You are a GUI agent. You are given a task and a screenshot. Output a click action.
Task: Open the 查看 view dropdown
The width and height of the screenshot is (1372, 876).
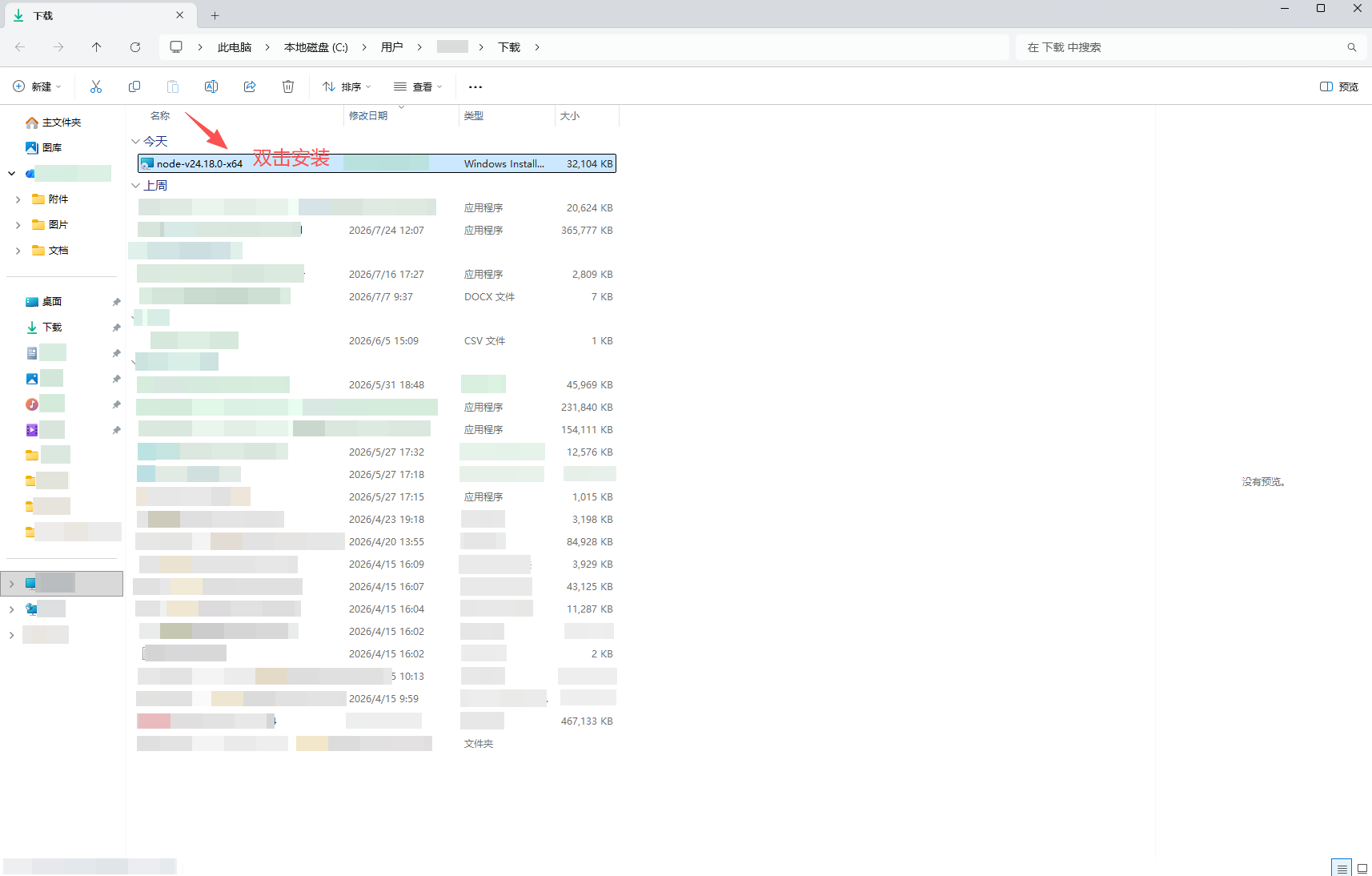tap(418, 86)
